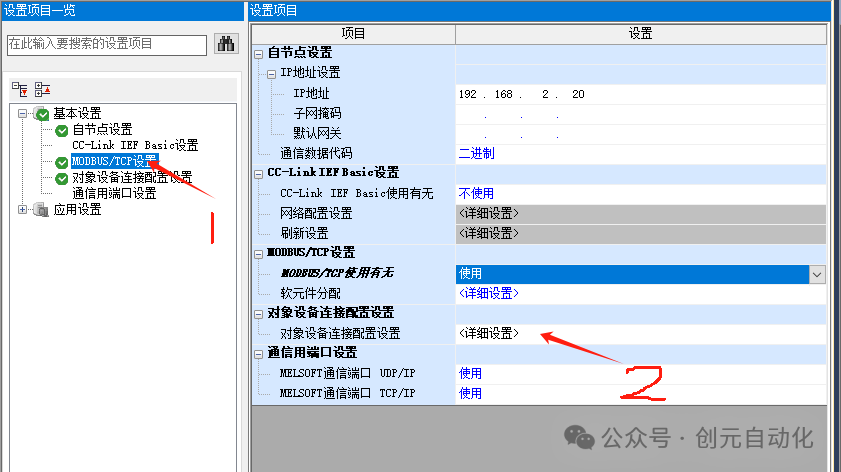Click the collapse-all tree icon
This screenshot has height=472, width=841.
[42, 90]
